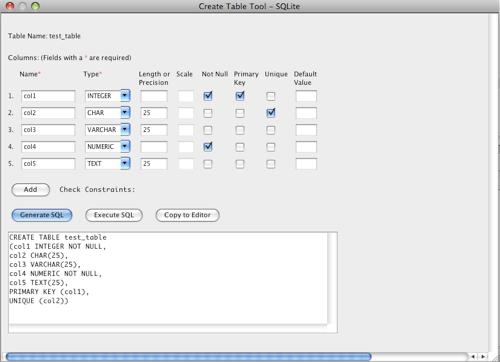Click the 'UNIQUE (col2))' SQL line

point(39,301)
